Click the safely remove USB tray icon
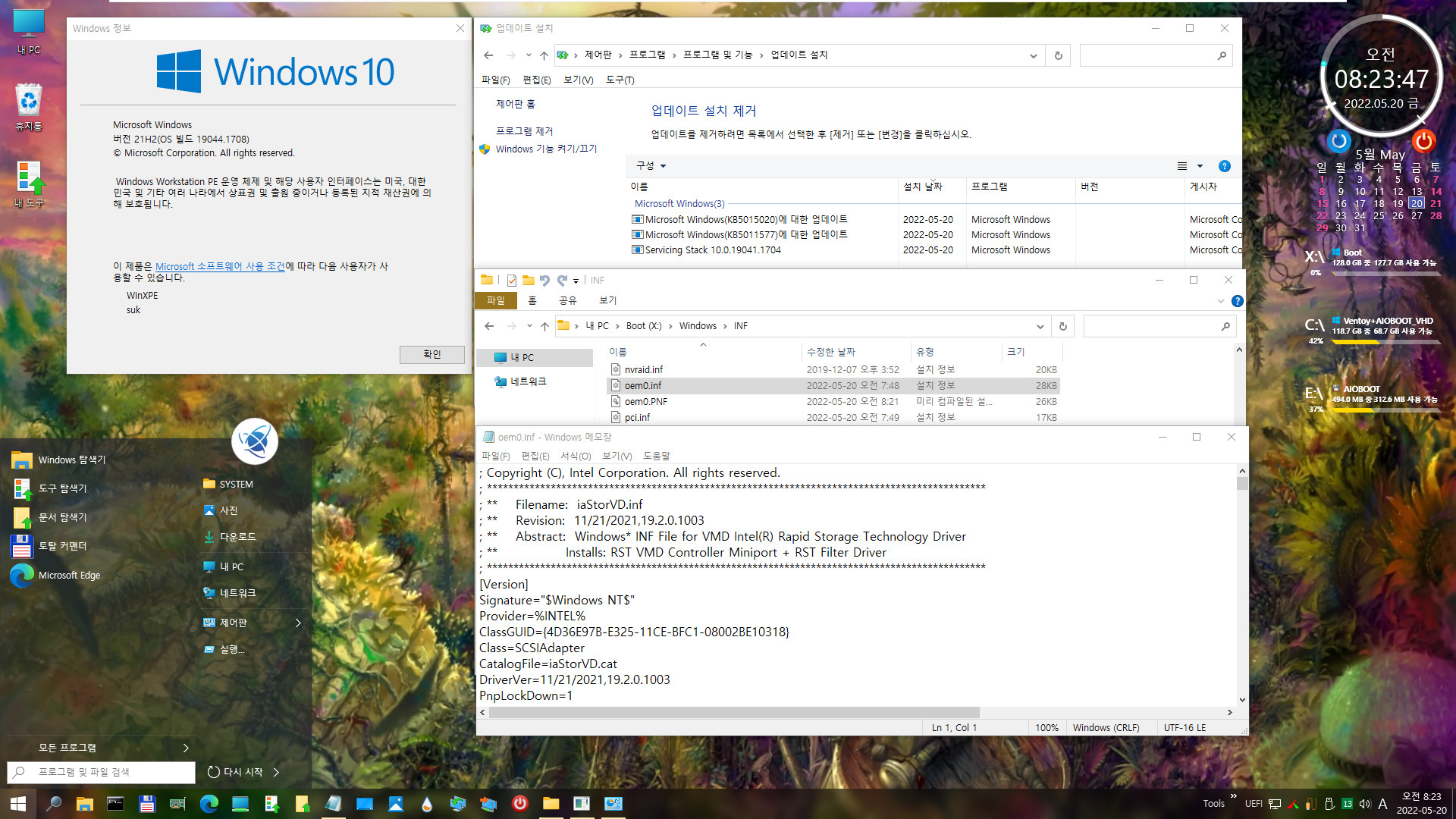This screenshot has width=1456, height=819. click(x=1329, y=804)
